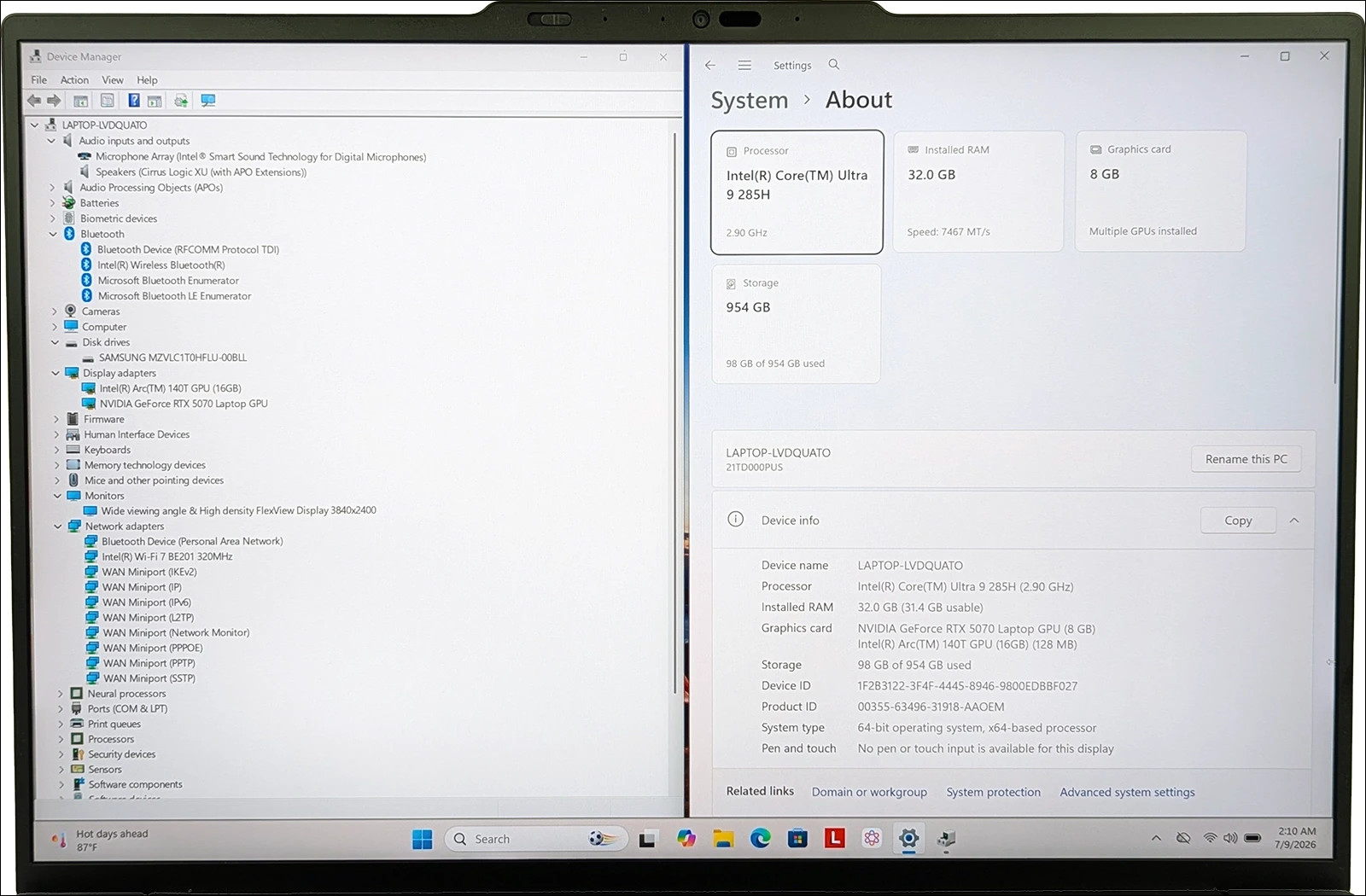Screen dimensions: 1366x896
Task: Click the Processor info card
Action: click(x=797, y=192)
